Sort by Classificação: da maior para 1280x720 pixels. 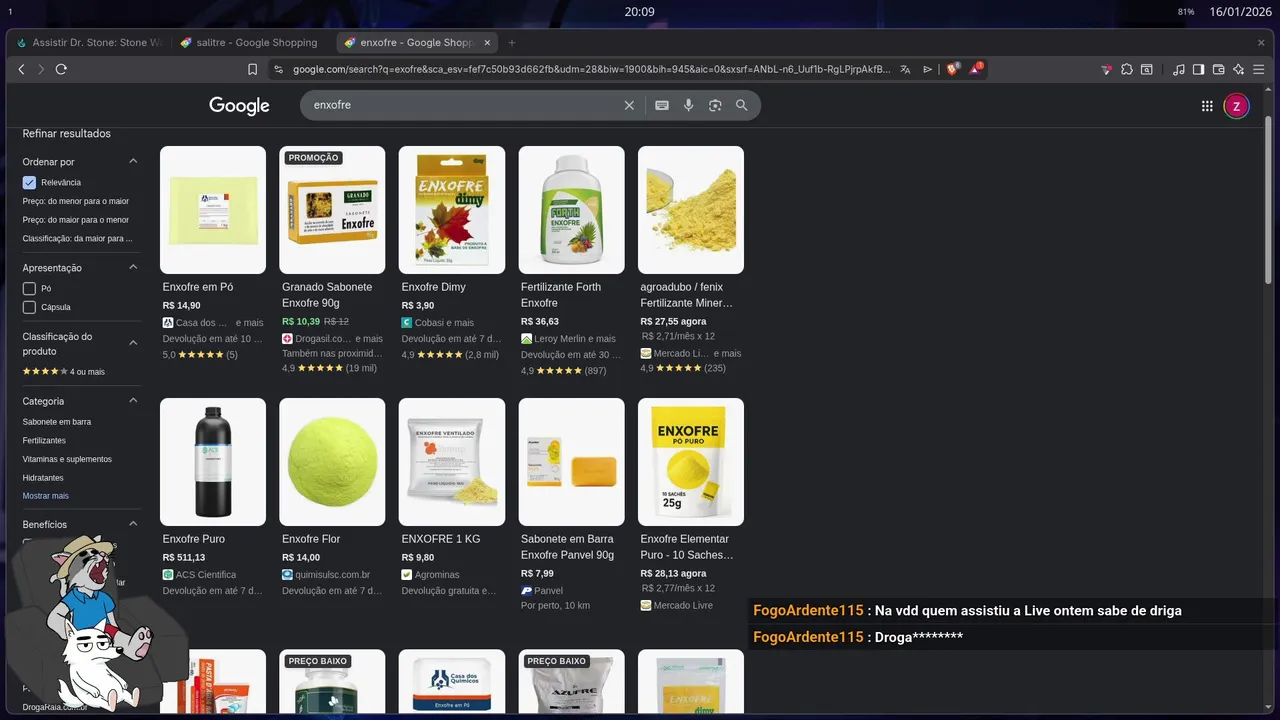pyautogui.click(x=77, y=239)
